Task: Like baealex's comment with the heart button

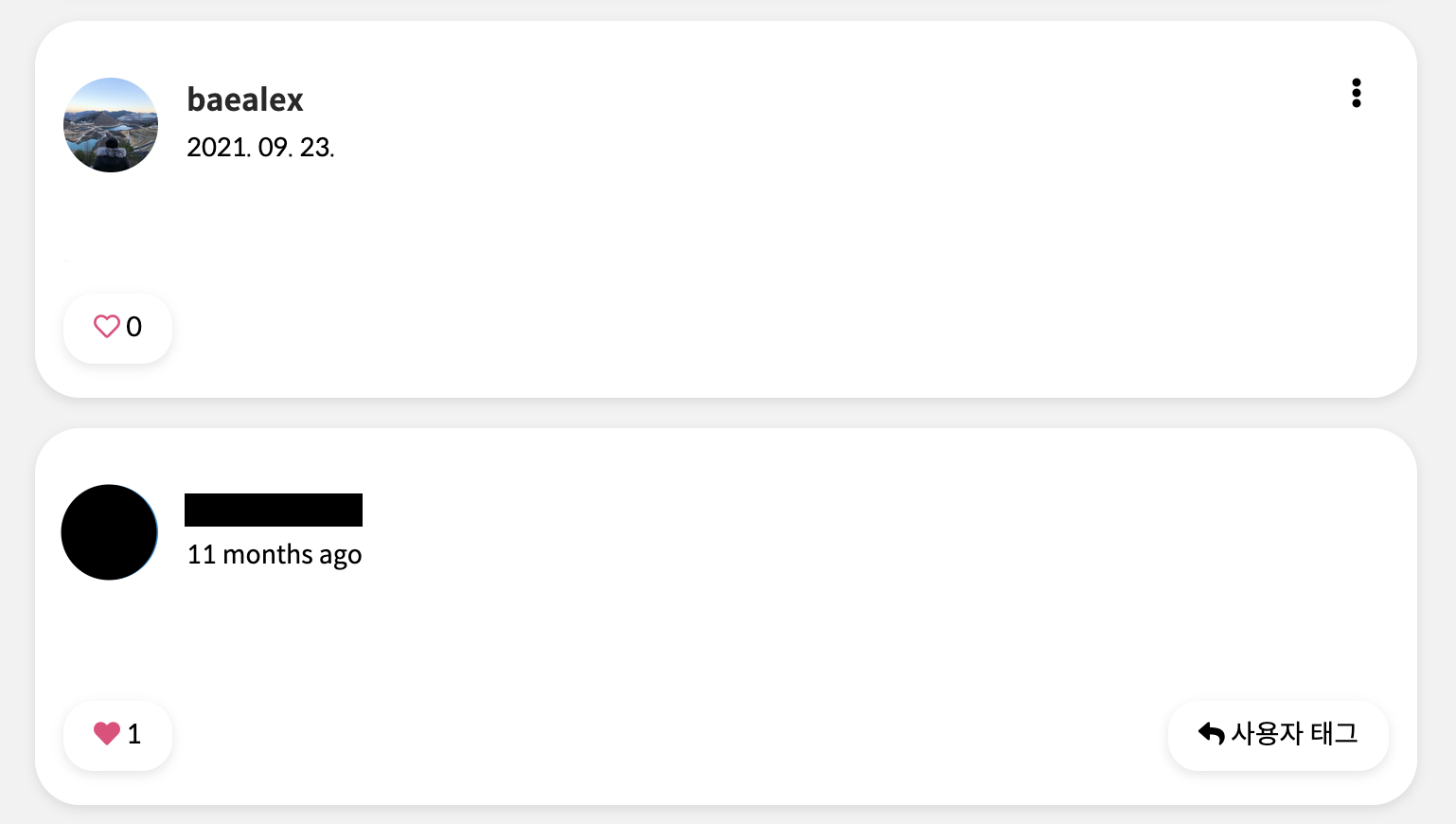Action: click(x=117, y=328)
